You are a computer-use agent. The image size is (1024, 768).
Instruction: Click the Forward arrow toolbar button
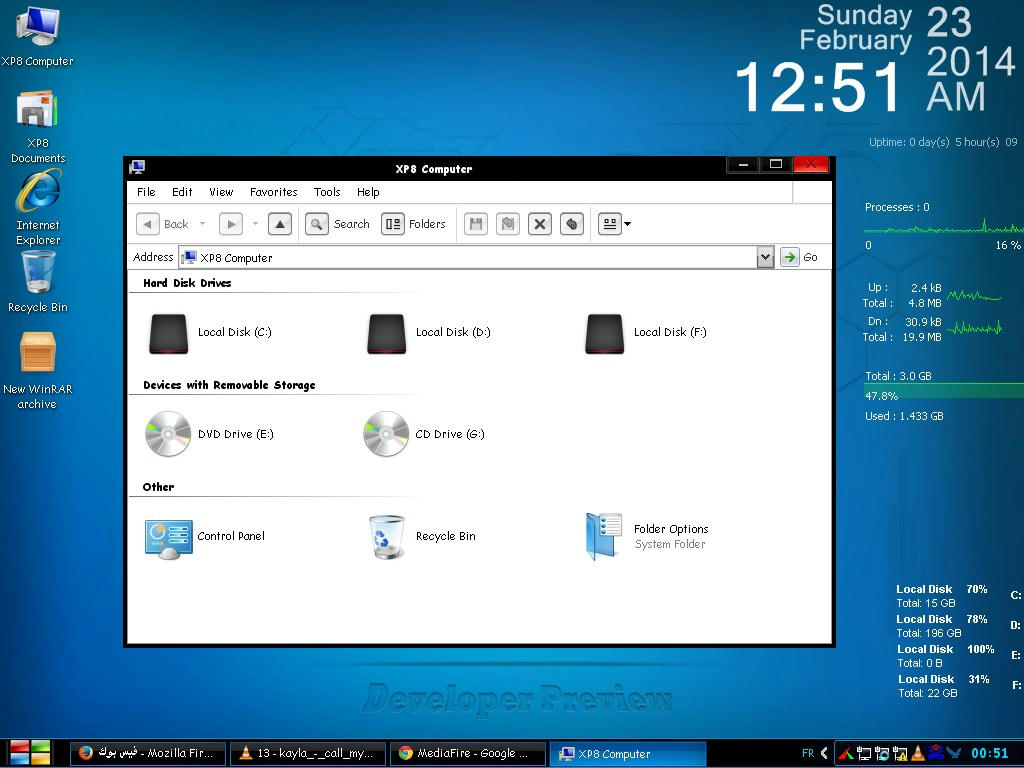coord(231,224)
